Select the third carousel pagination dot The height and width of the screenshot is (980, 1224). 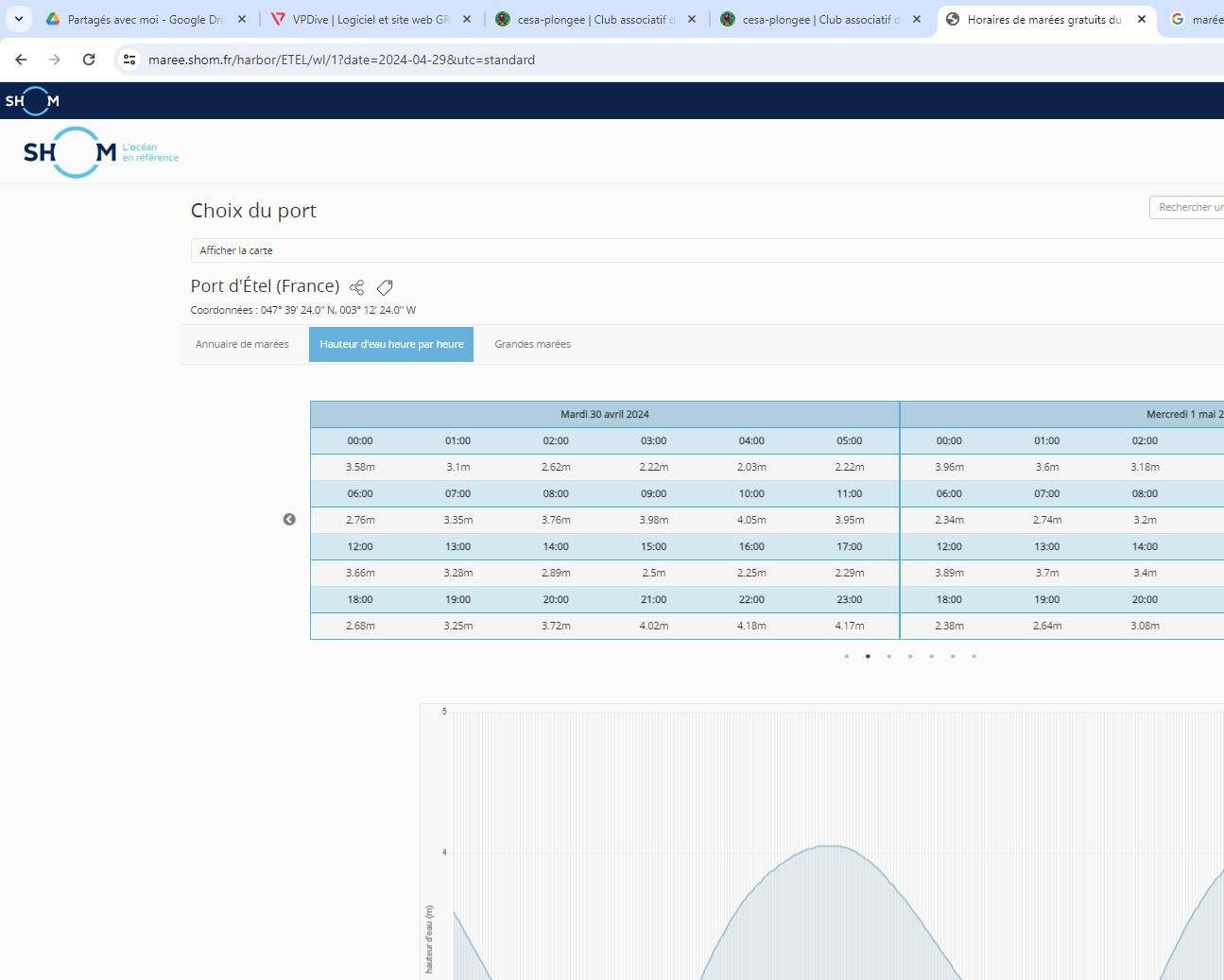click(x=888, y=656)
